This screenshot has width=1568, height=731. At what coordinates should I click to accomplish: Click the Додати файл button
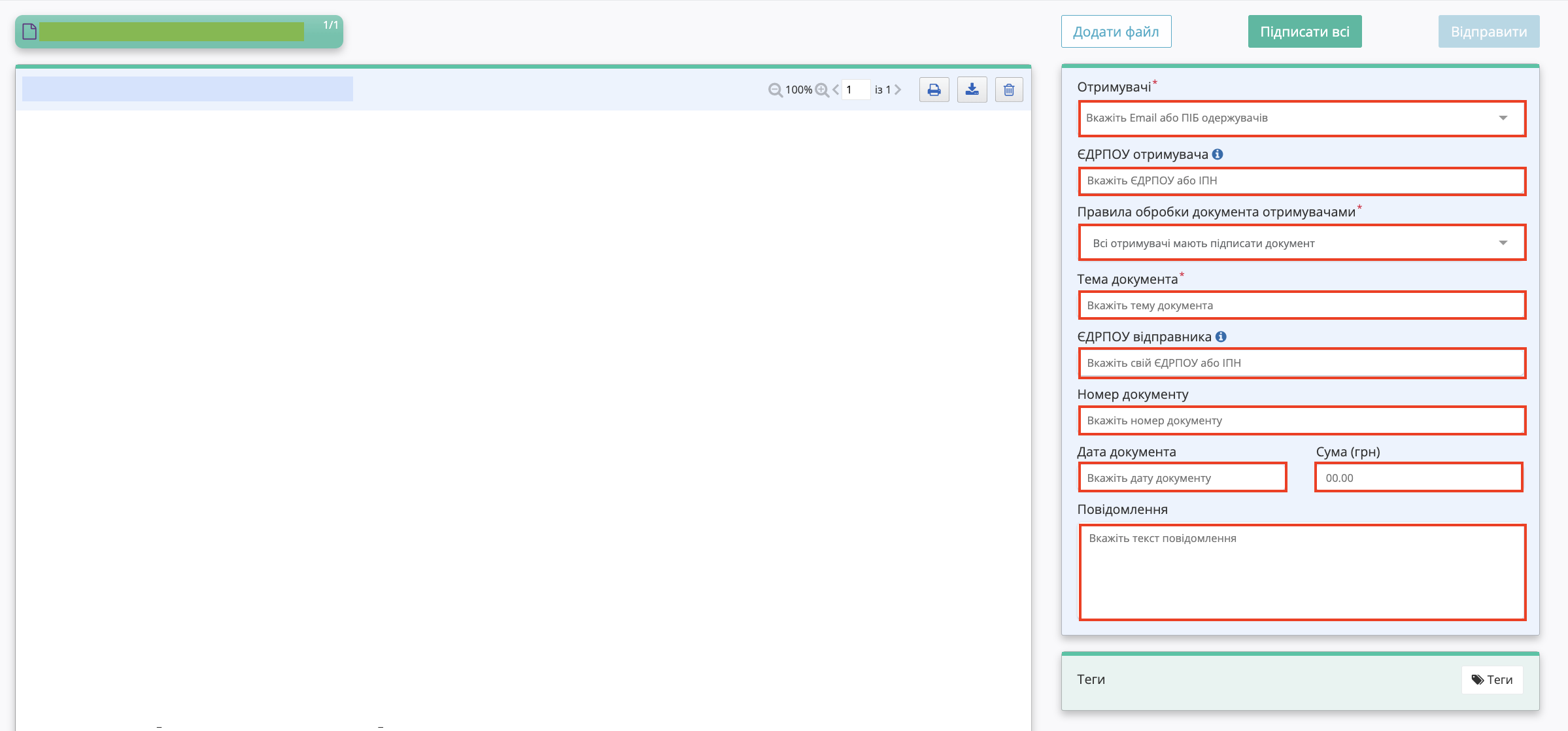pos(1116,31)
